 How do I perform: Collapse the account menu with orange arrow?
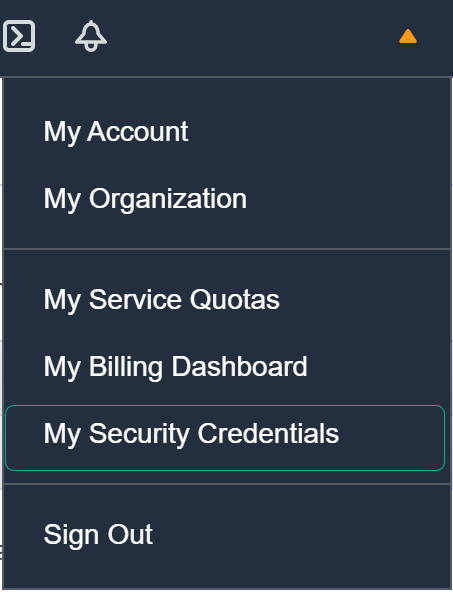tap(408, 36)
